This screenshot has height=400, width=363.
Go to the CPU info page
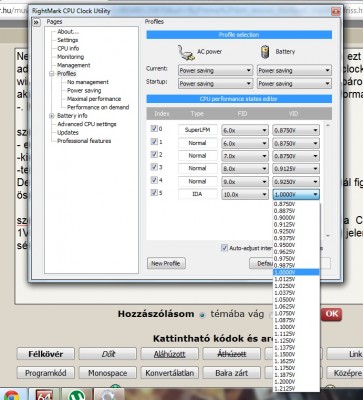pyautogui.click(x=68, y=48)
